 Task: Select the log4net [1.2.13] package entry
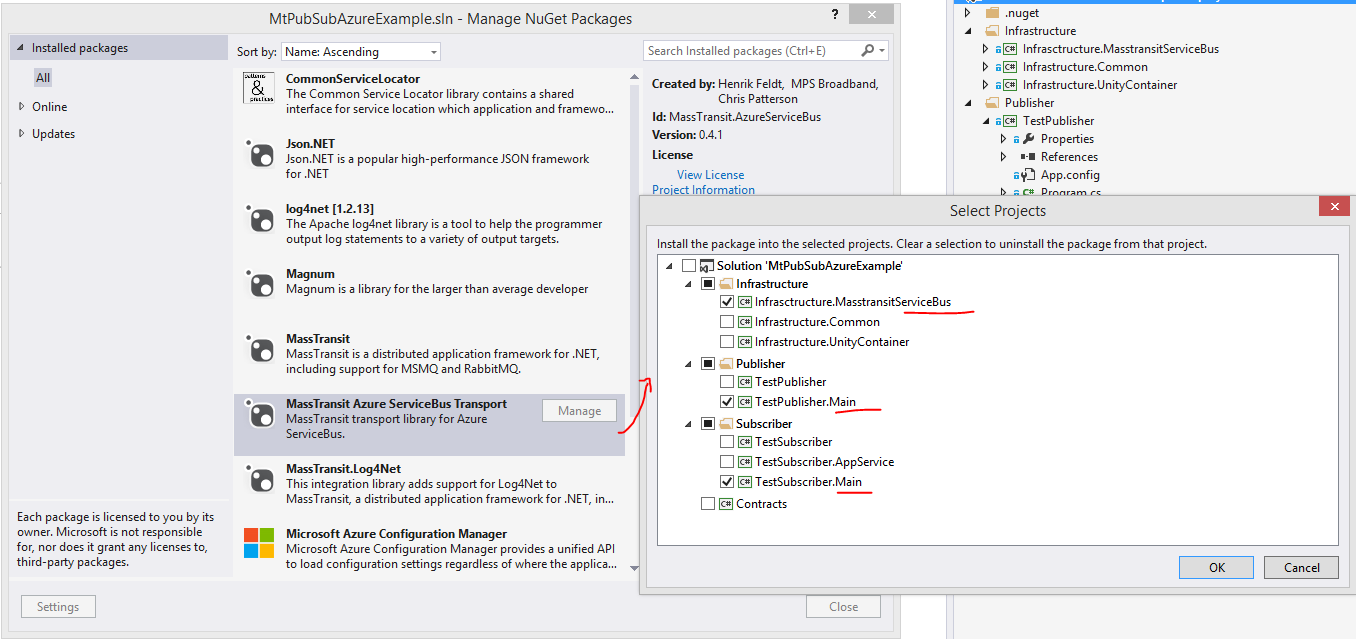[429, 227]
